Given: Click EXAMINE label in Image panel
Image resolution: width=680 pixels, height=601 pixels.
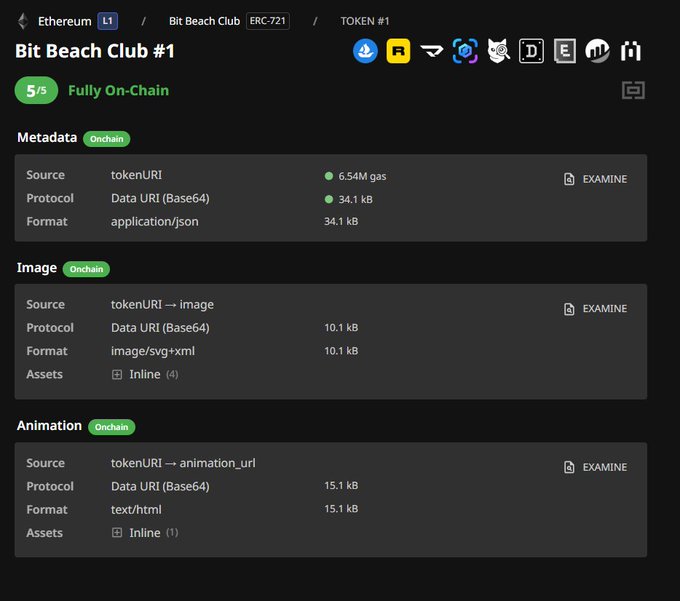Looking at the screenshot, I should [605, 309].
